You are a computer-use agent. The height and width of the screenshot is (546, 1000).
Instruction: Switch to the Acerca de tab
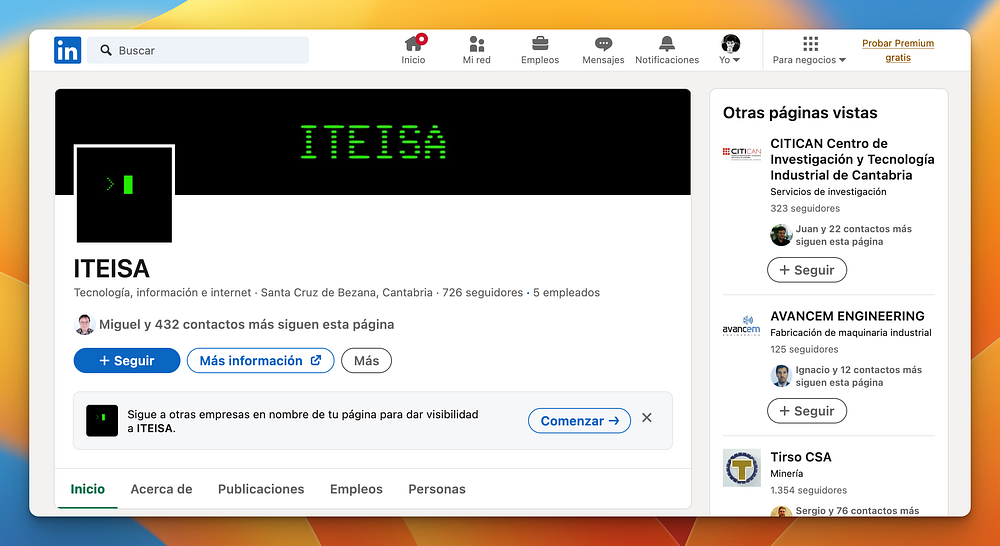(161, 489)
